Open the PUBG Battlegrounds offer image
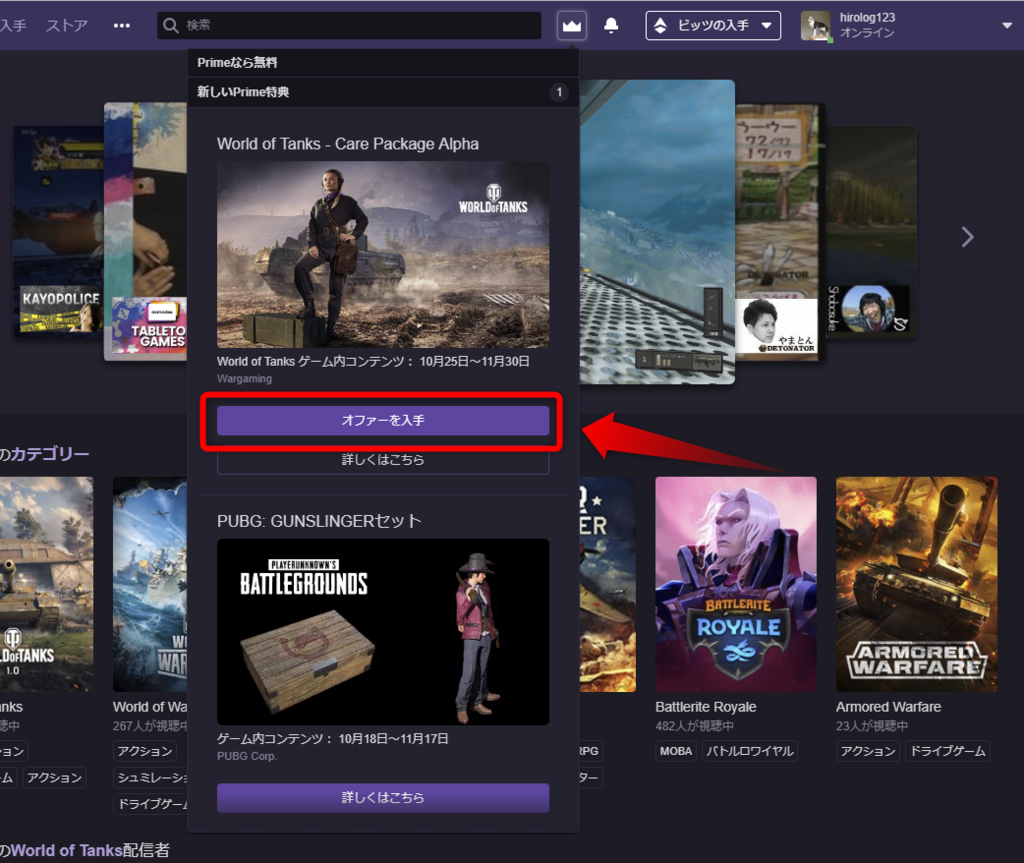The width and height of the screenshot is (1024, 863). click(x=383, y=632)
